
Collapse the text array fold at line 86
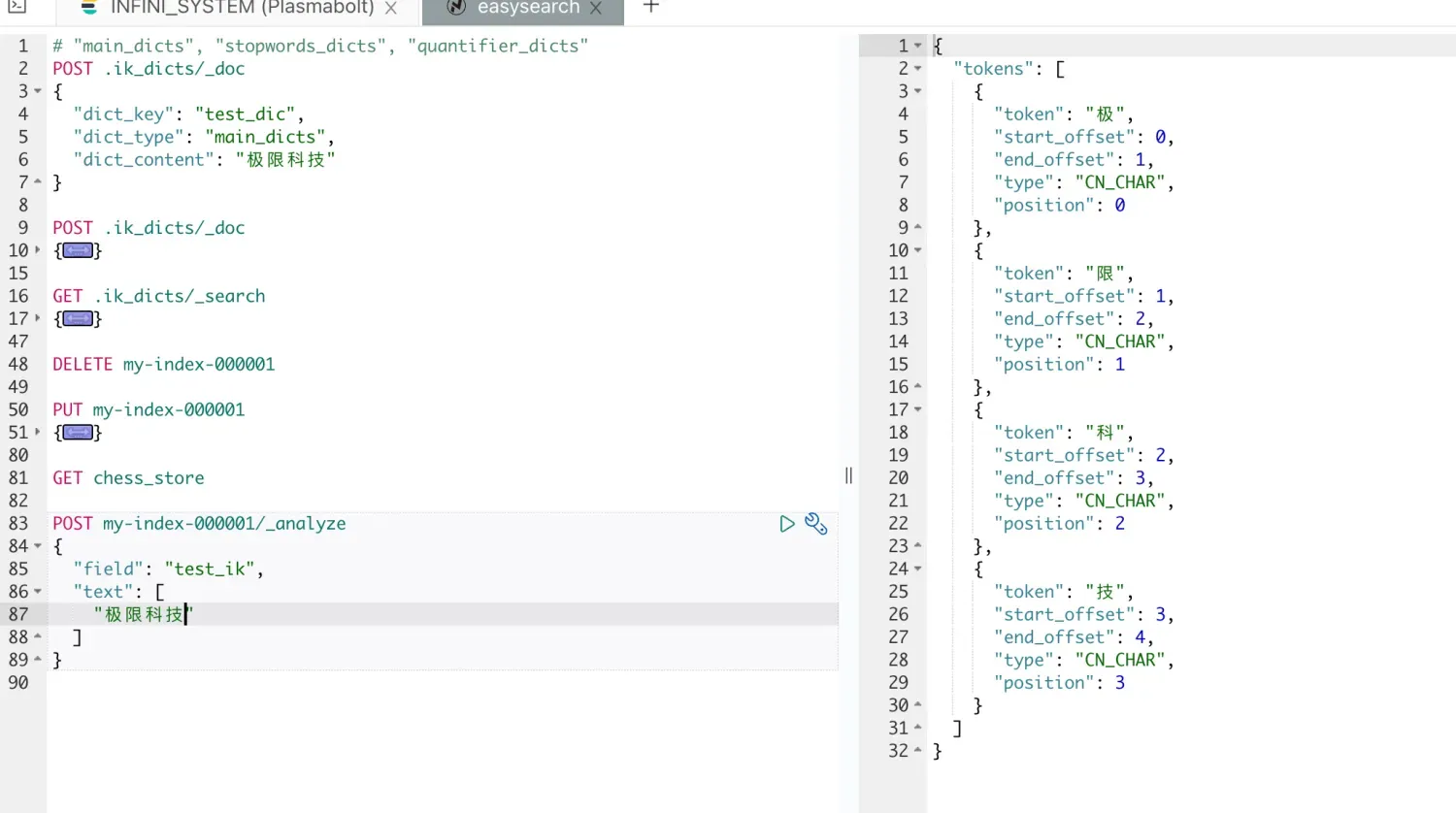pyautogui.click(x=38, y=592)
